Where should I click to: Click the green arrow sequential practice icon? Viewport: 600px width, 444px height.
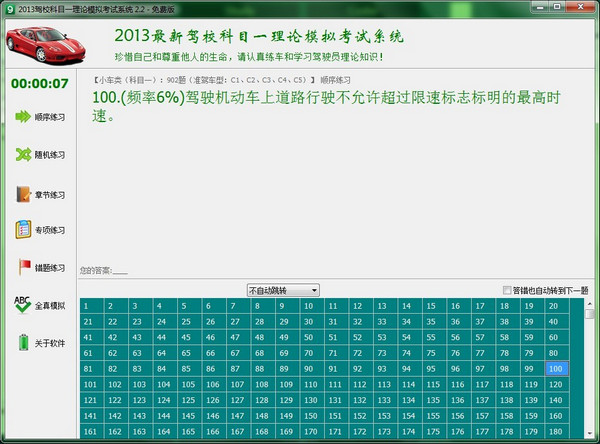click(22, 117)
